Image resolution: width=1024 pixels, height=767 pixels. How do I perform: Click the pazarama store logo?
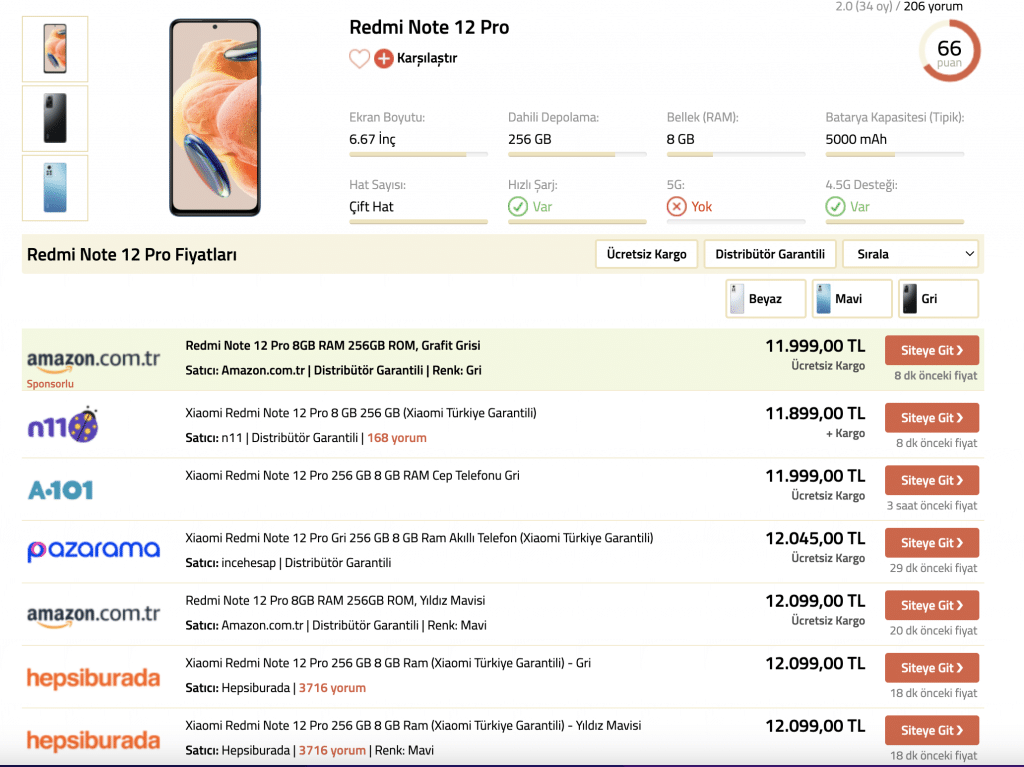93,550
